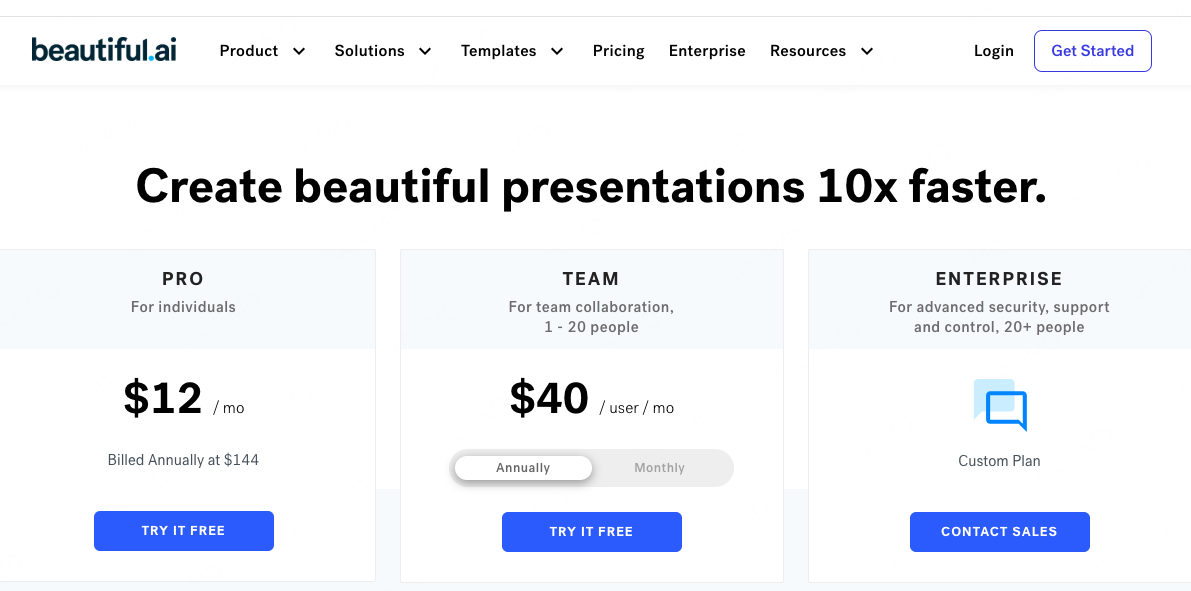Select Annually billing for Team plan
1191x591 pixels.
click(523, 468)
